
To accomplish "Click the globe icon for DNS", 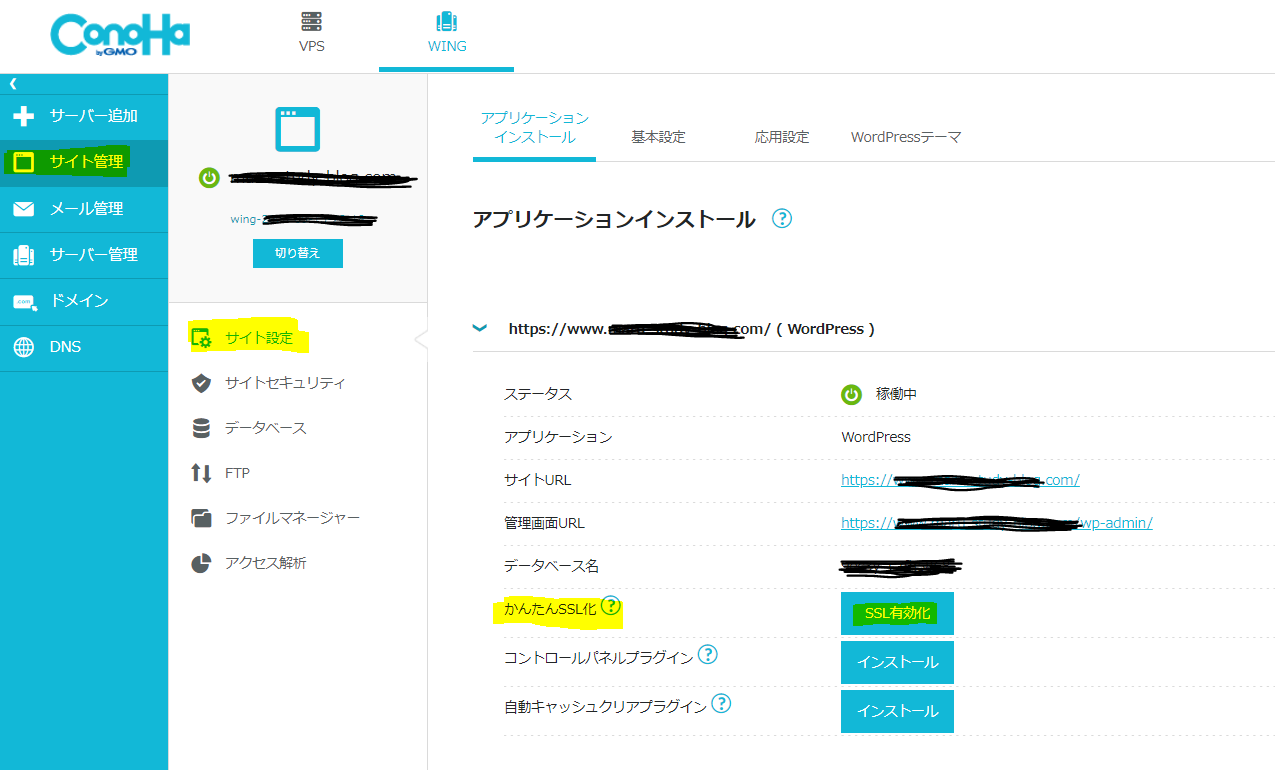I will 23,348.
